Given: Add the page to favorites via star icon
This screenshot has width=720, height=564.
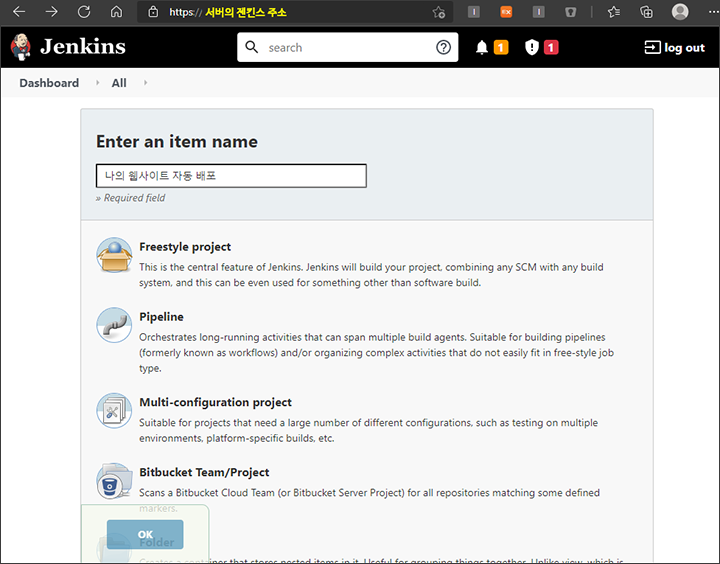Looking at the screenshot, I should [x=439, y=12].
